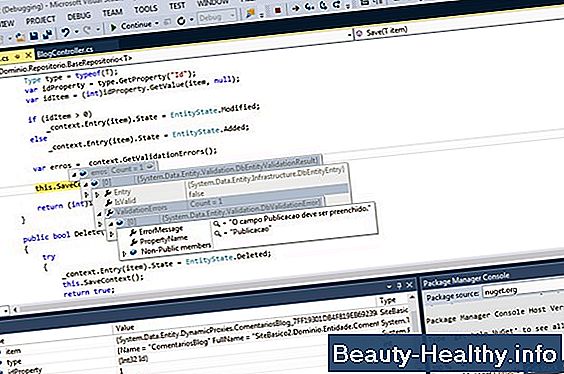Click the IsValid "false" value
This screenshot has height=374, width=564.
click(x=196, y=194)
